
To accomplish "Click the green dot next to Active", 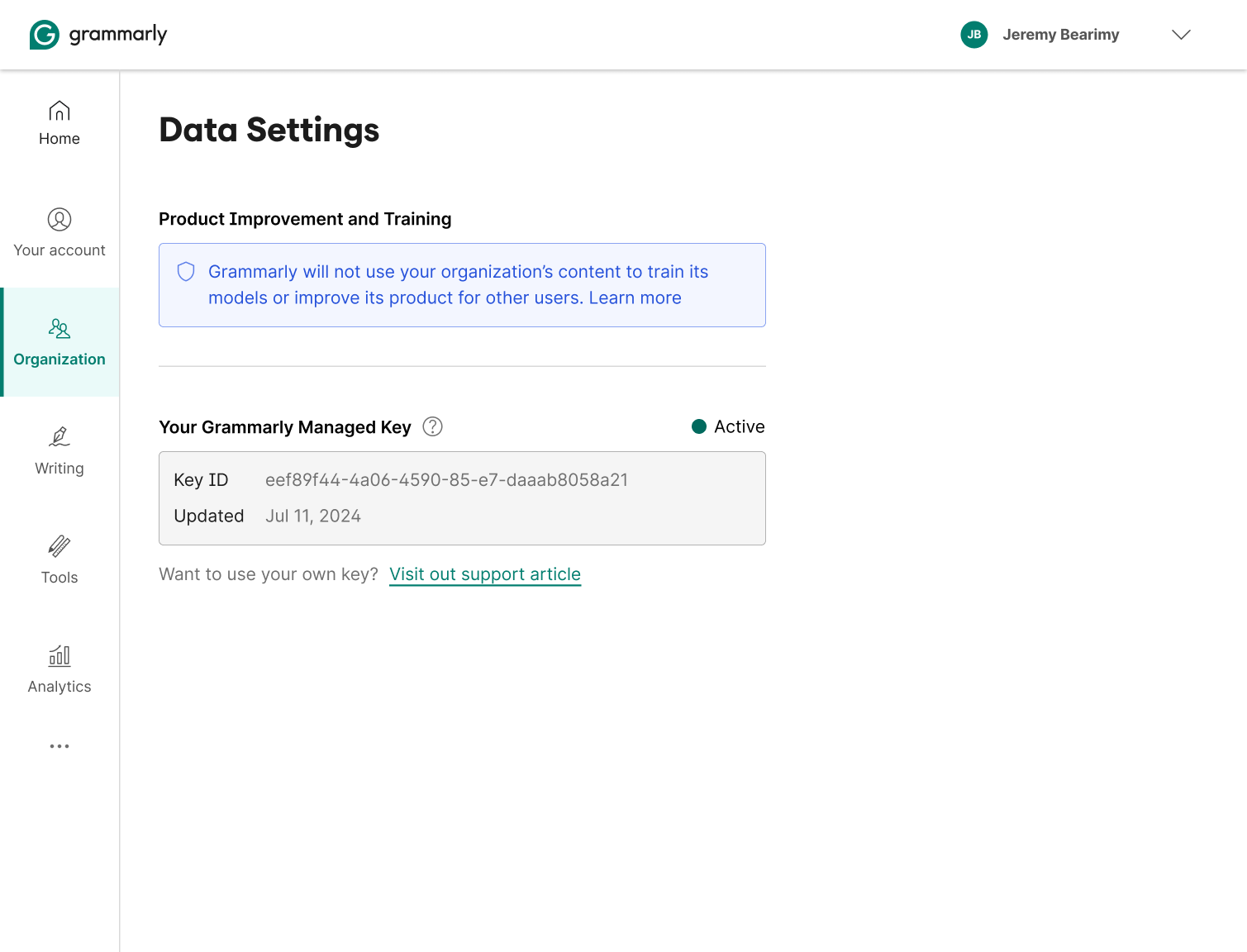I will click(x=700, y=426).
